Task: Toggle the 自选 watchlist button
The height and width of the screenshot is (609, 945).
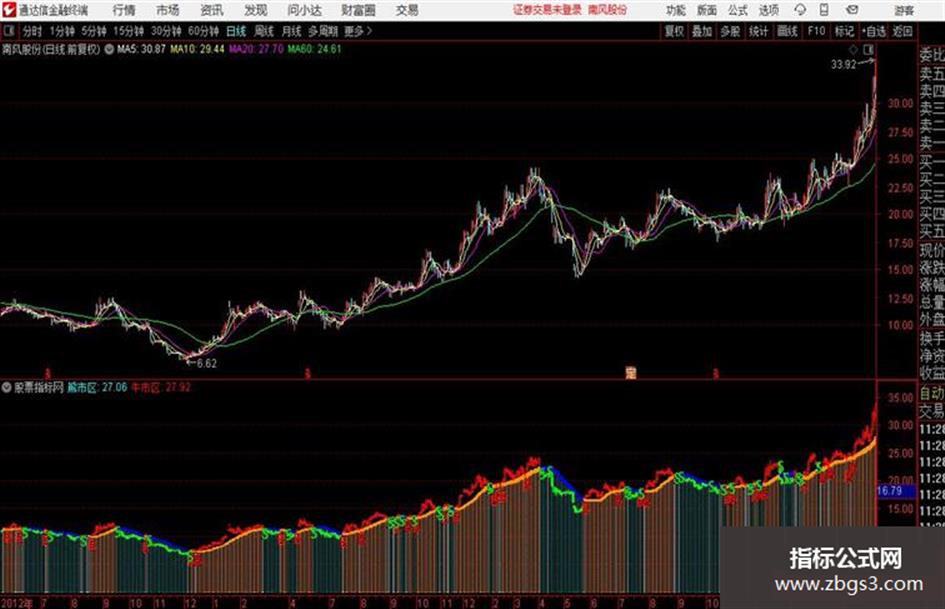Action: pyautogui.click(x=873, y=31)
